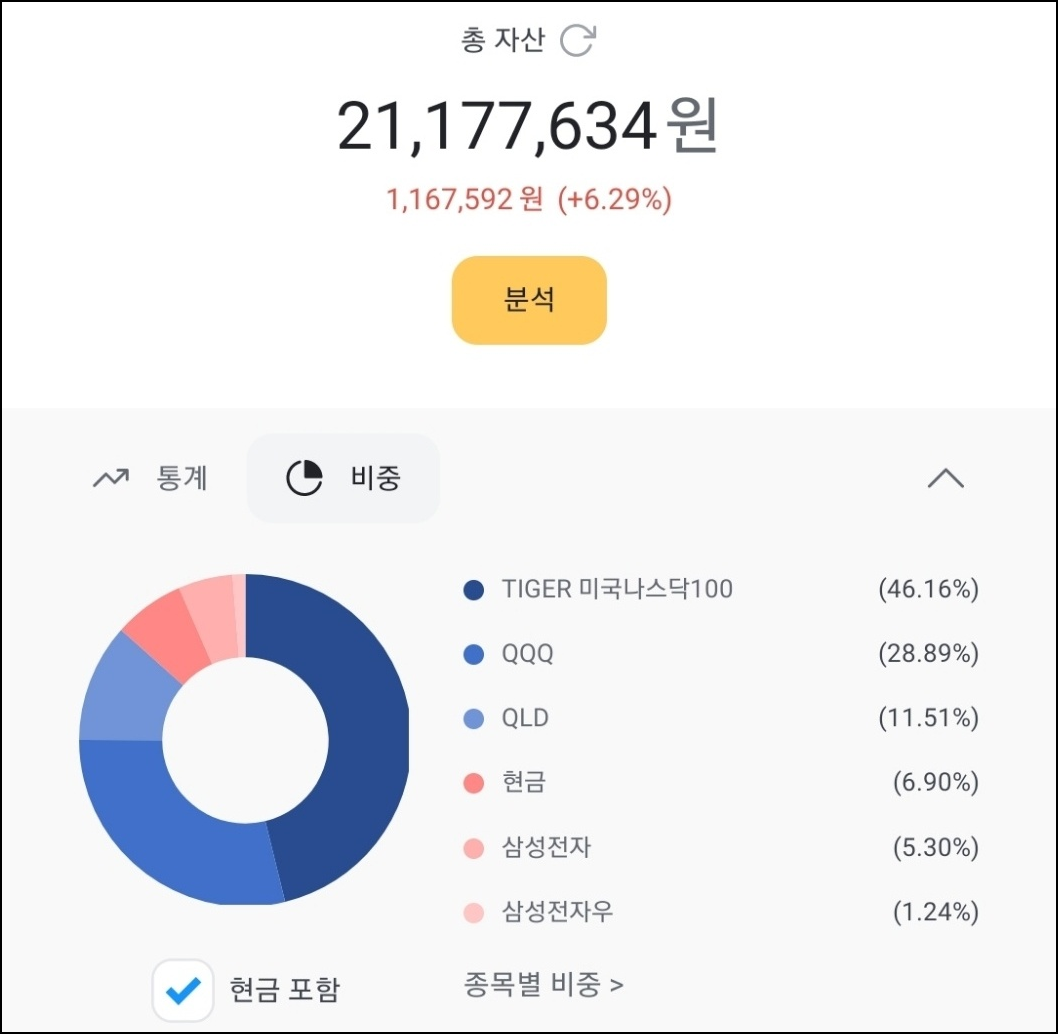Screen dimensions: 1058x1034
Task: Select the QQQ legend label
Action: pos(528,653)
